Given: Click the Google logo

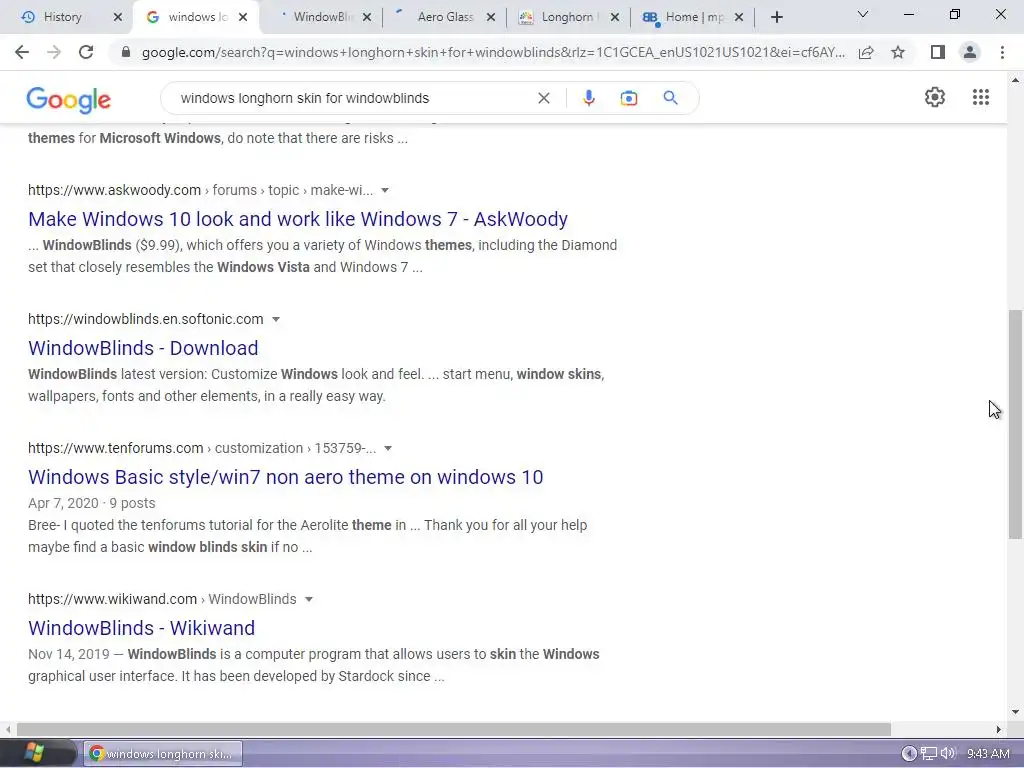Looking at the screenshot, I should click(69, 99).
